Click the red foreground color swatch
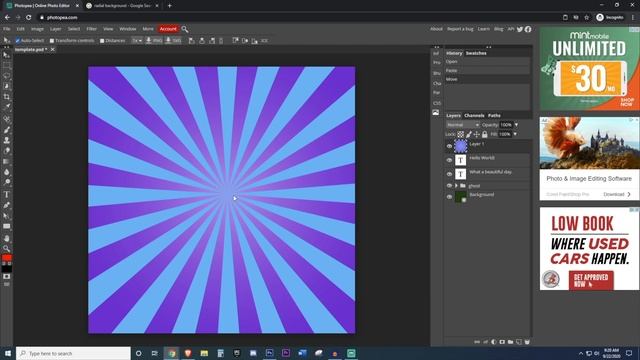This screenshot has height=360, width=640. [7, 258]
